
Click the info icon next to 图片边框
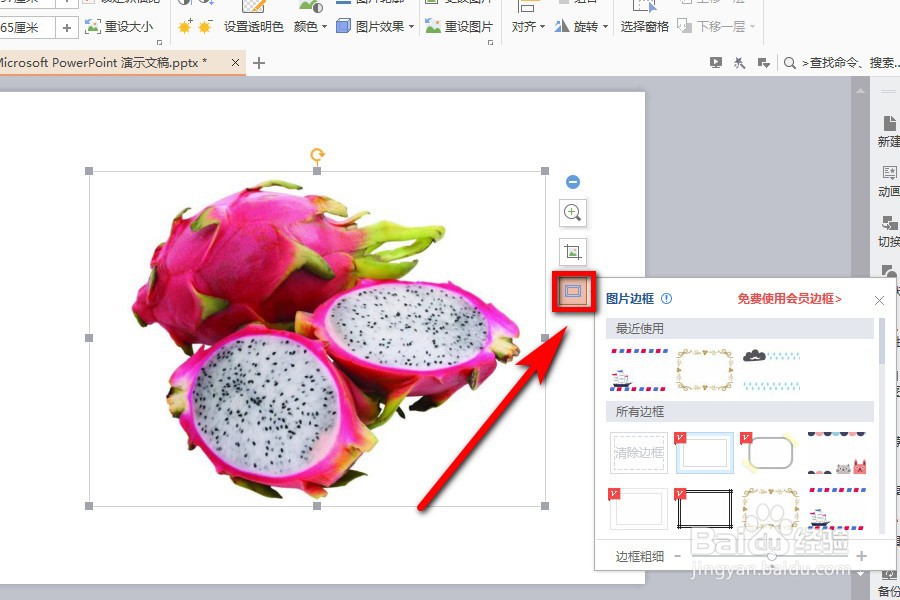(666, 299)
